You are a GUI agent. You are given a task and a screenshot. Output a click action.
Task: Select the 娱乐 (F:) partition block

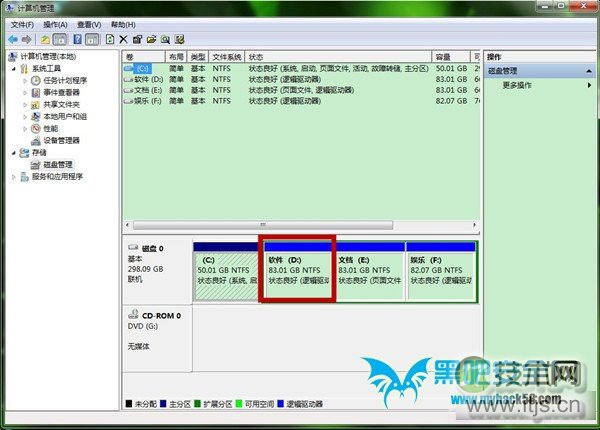(x=441, y=271)
